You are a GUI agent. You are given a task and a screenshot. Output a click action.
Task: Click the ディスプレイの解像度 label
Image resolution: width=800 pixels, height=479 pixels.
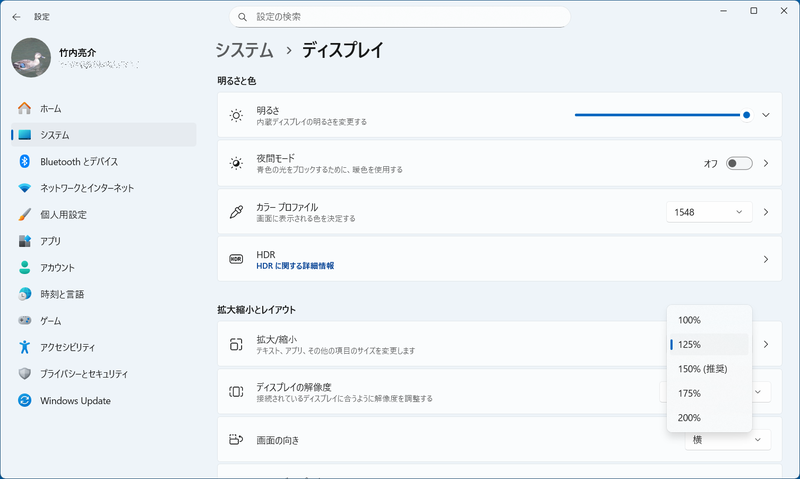(x=294, y=387)
